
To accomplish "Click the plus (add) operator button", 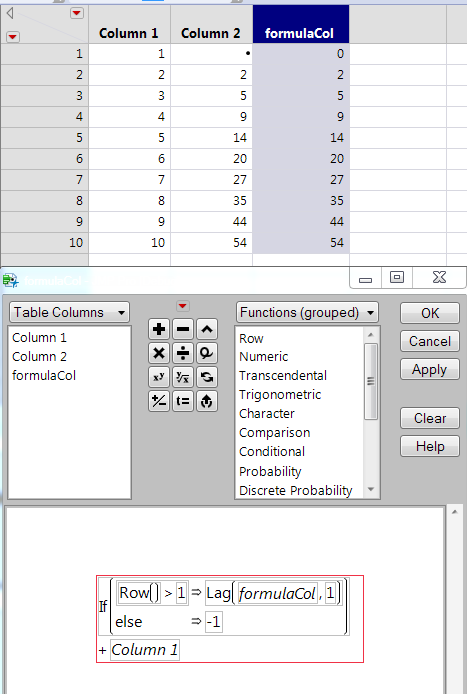I will 159,329.
